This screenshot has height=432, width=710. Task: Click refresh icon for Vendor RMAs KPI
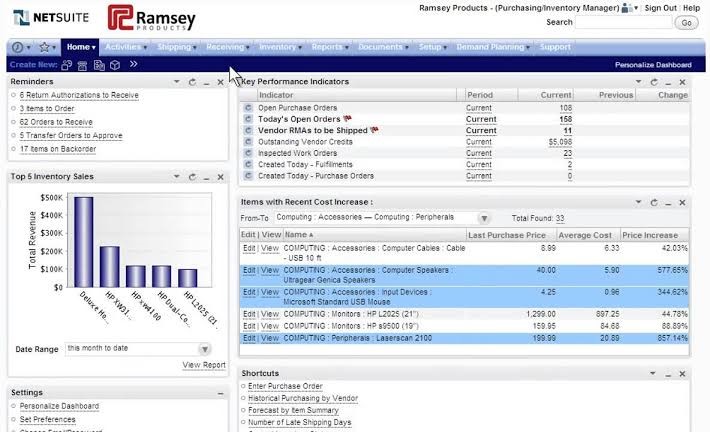[248, 130]
